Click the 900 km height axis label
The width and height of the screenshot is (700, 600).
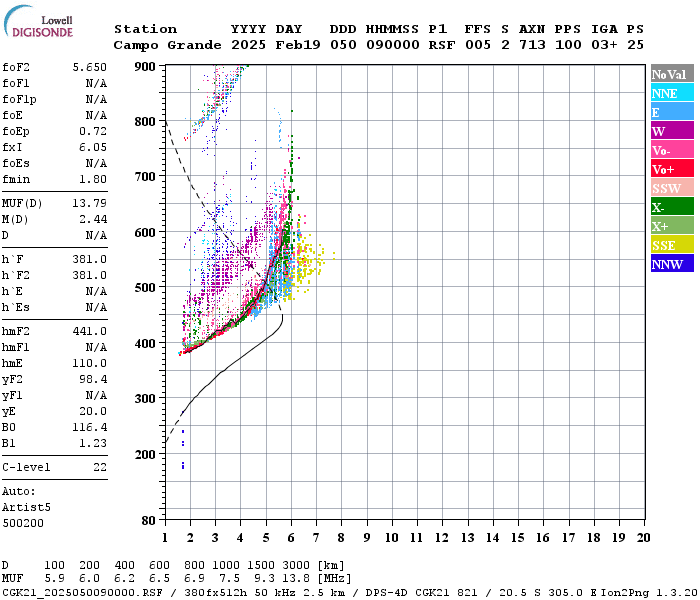pyautogui.click(x=145, y=66)
